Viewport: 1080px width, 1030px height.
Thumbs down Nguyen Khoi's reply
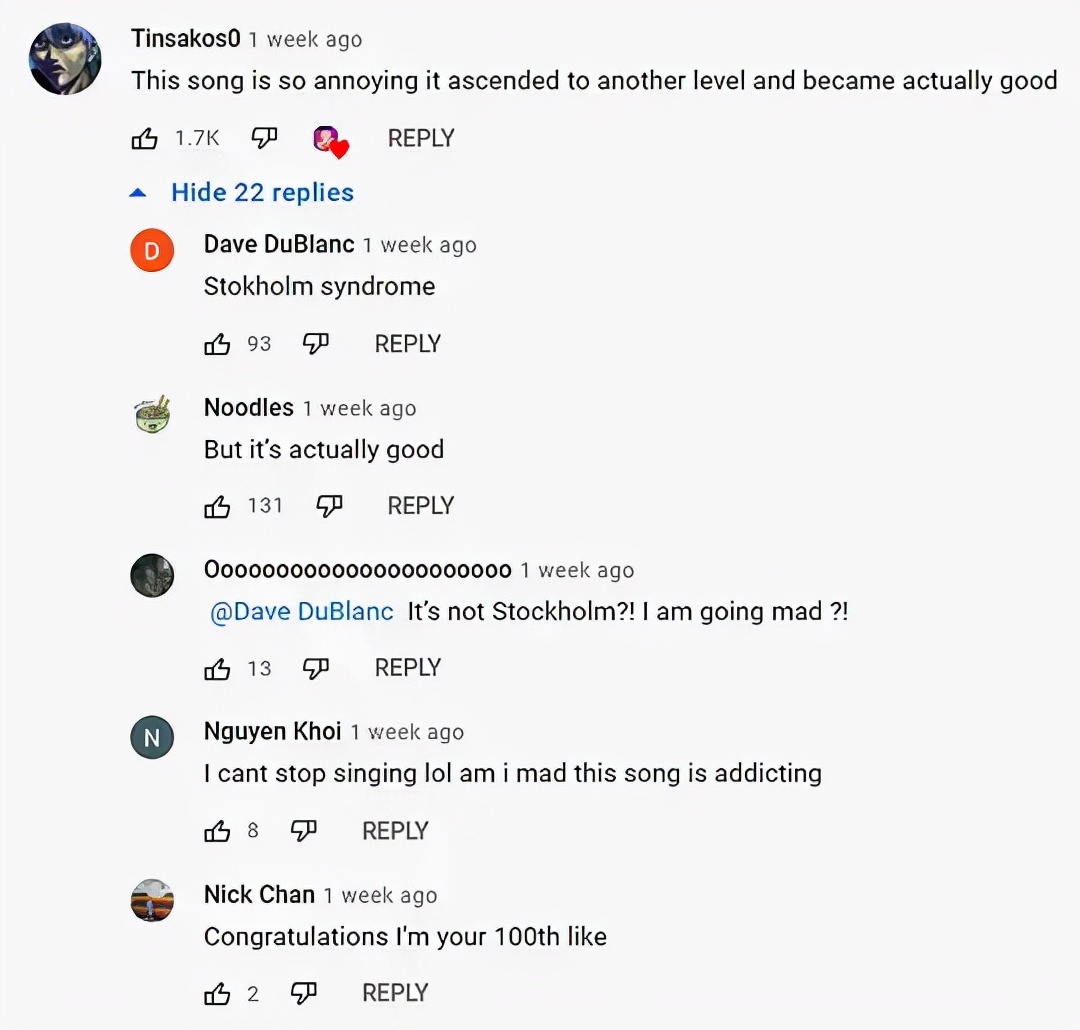[x=303, y=831]
